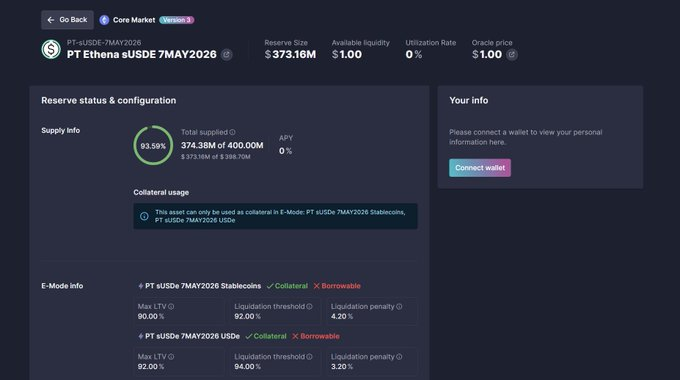Connect wallet in Your info panel
The image size is (680, 380).
480,168
